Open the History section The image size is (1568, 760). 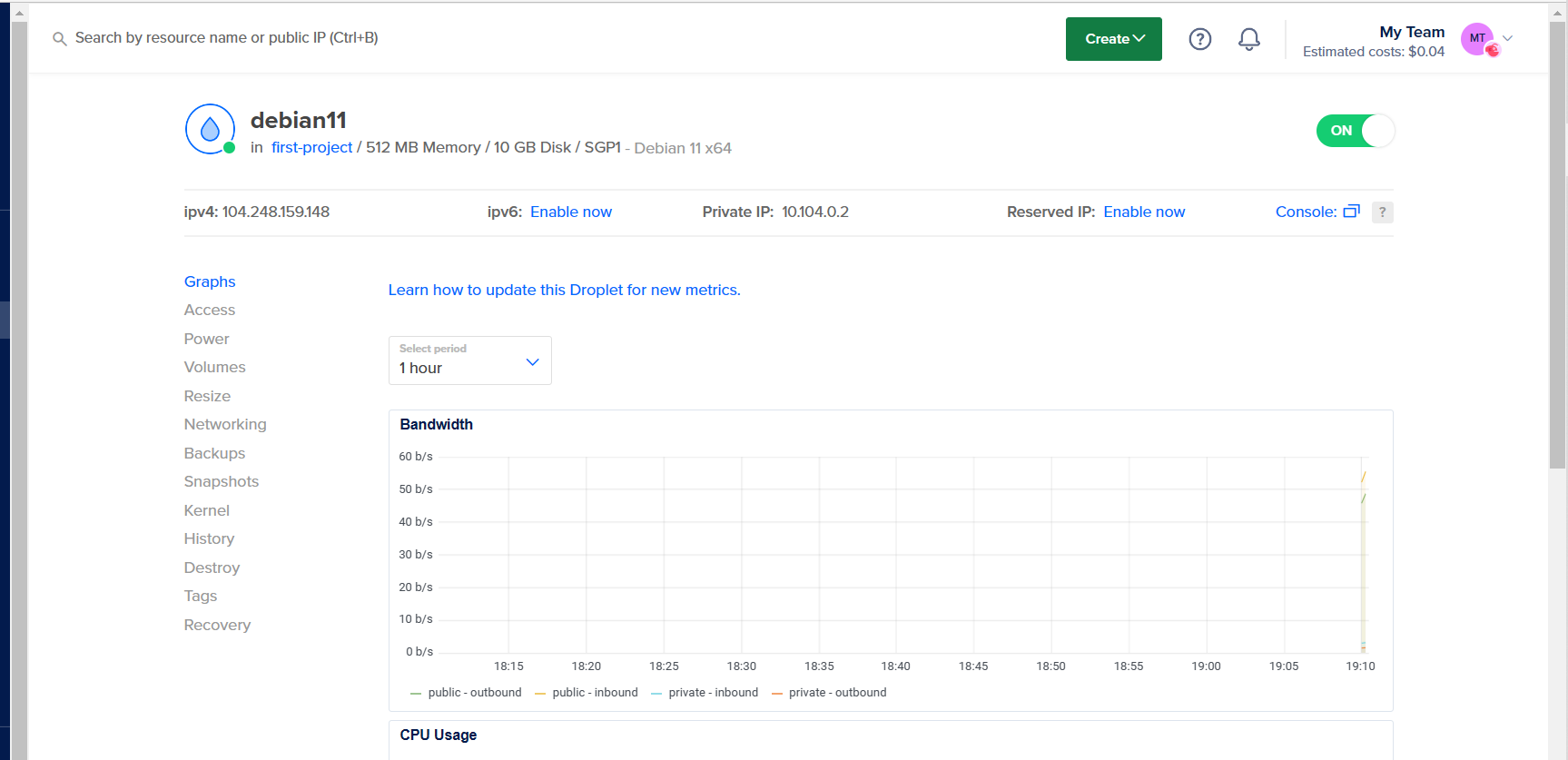click(209, 538)
